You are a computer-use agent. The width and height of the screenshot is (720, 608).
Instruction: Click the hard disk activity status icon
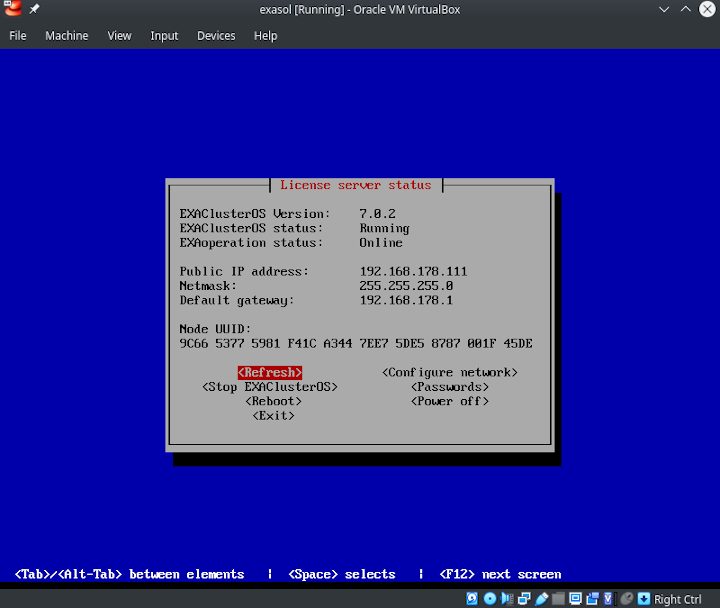point(472,598)
